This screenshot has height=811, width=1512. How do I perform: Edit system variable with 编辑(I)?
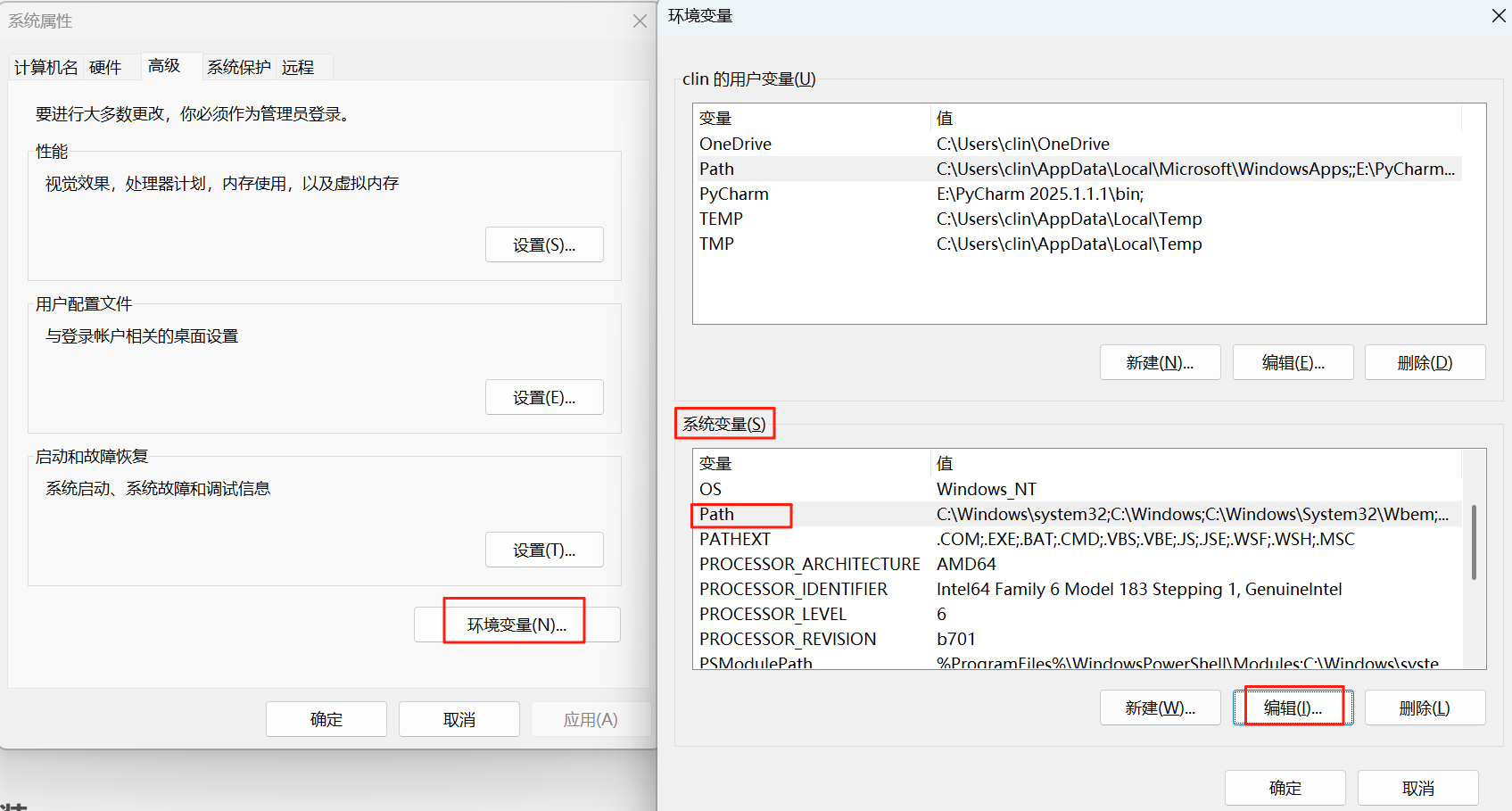coord(1293,708)
